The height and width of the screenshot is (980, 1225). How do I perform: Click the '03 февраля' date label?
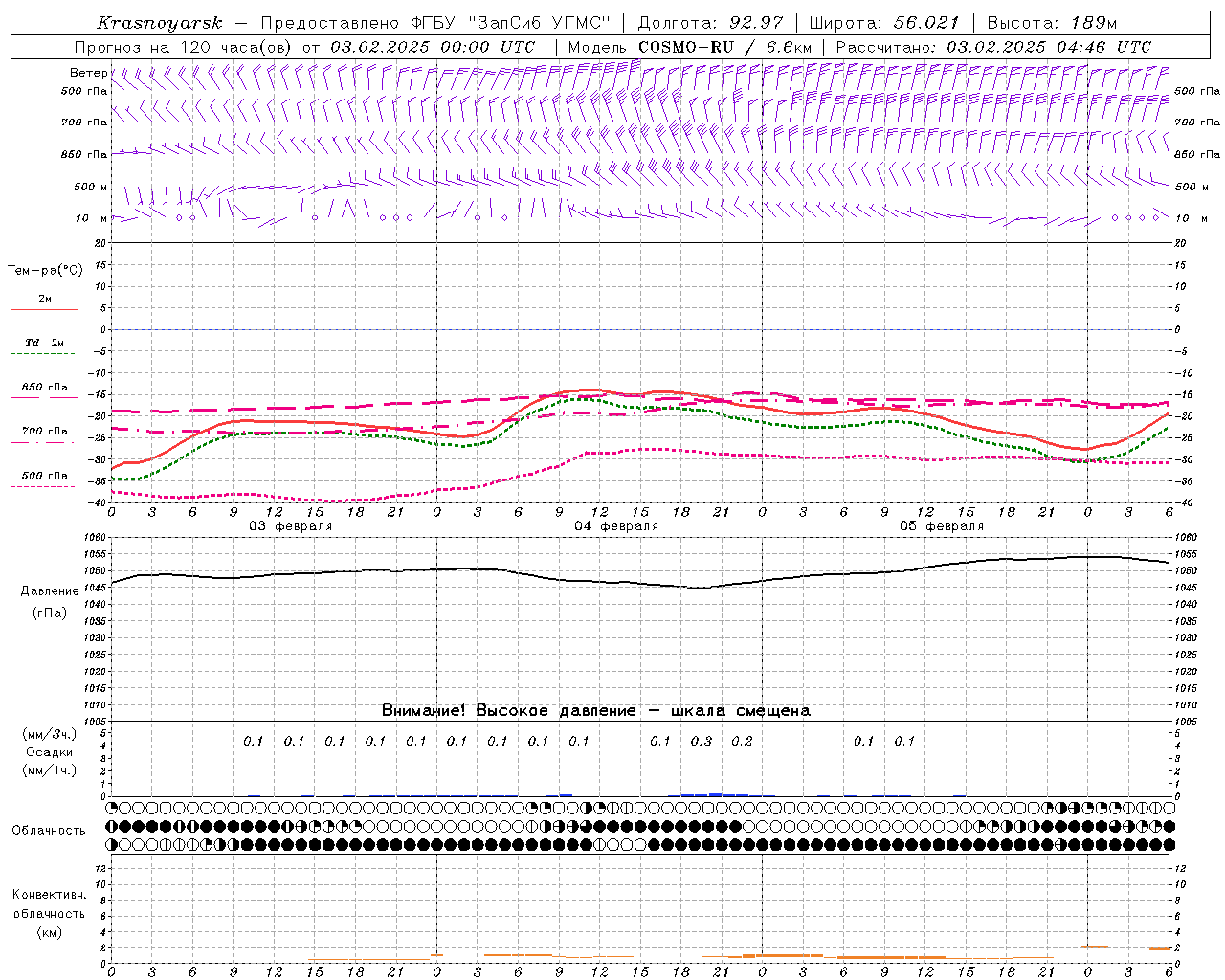coord(291,526)
